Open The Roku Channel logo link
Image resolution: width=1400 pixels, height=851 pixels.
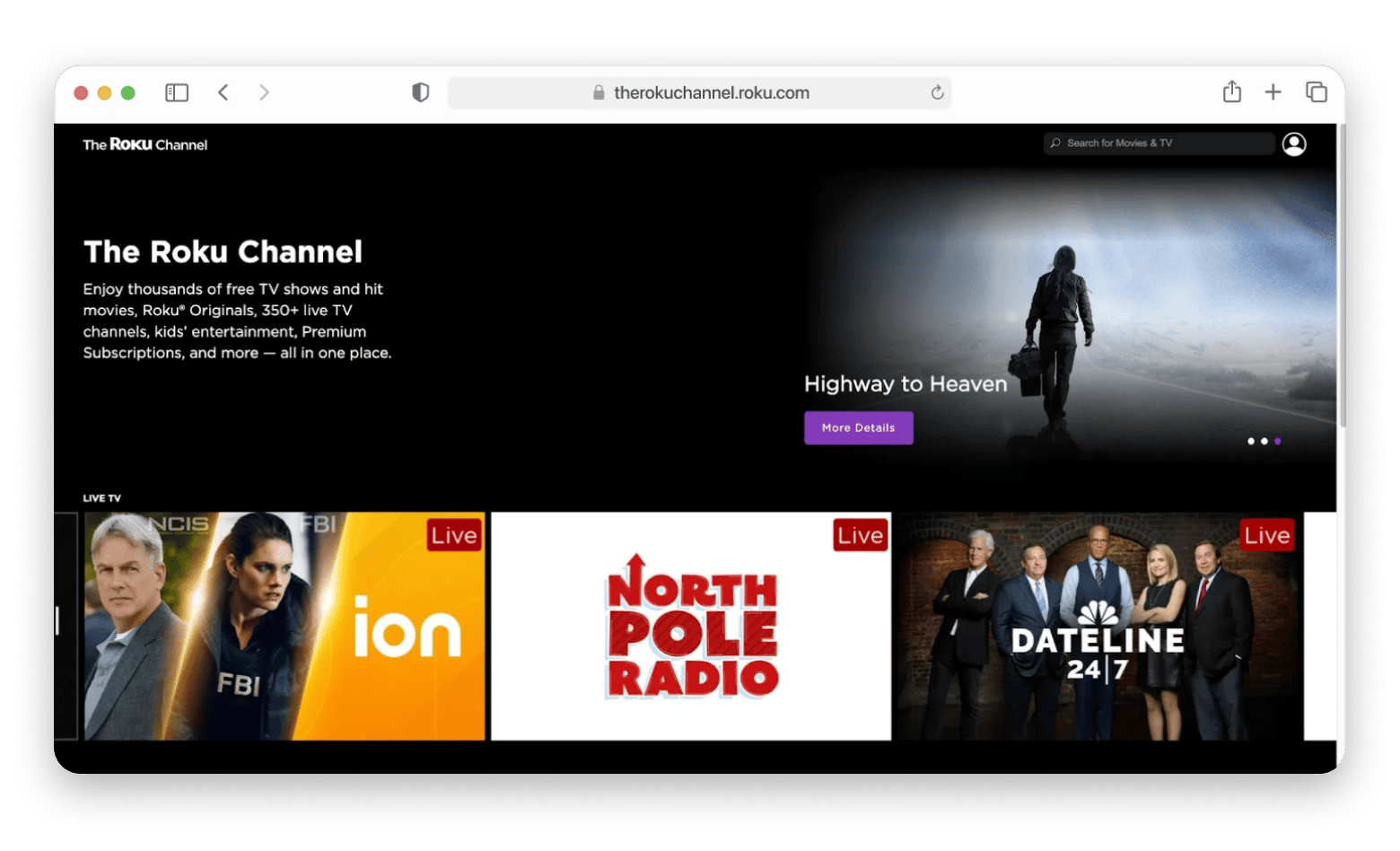click(x=145, y=145)
